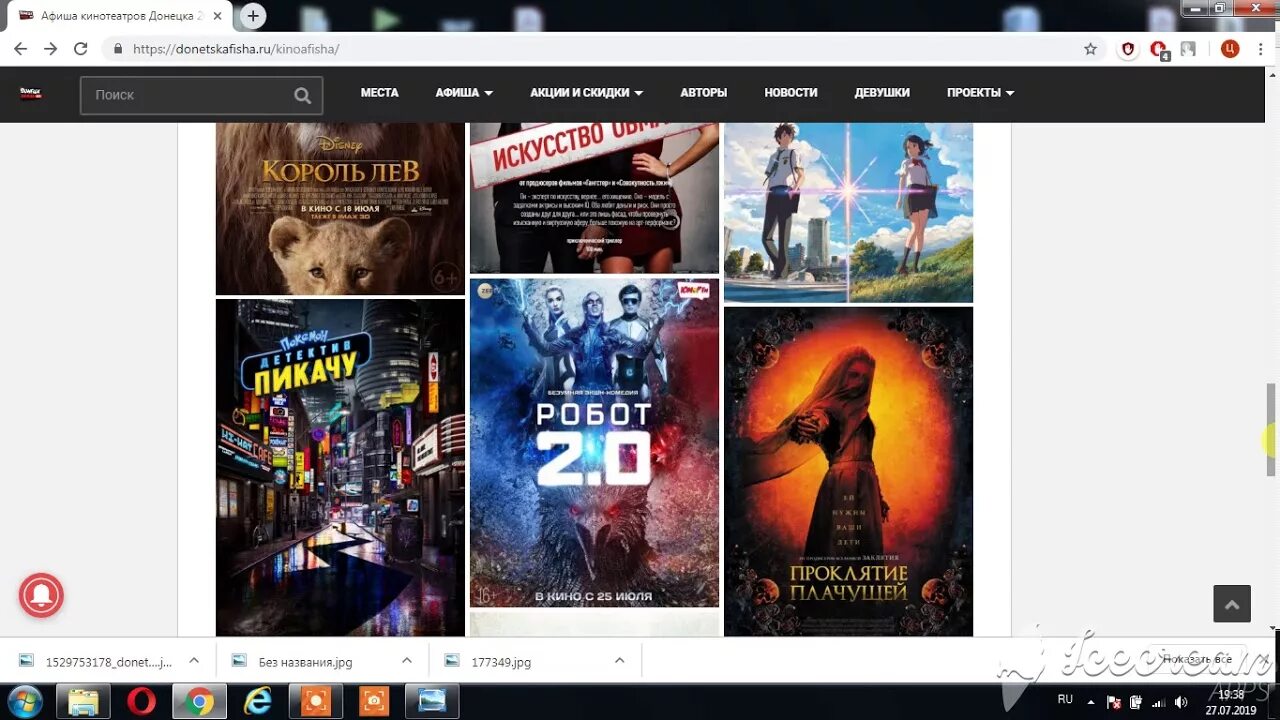
Task: Click the RU language indicator
Action: (x=1065, y=699)
